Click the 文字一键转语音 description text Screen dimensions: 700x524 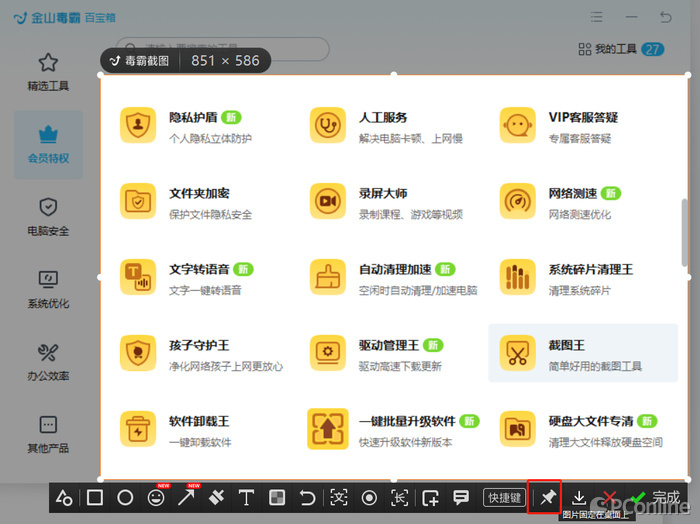[205, 290]
